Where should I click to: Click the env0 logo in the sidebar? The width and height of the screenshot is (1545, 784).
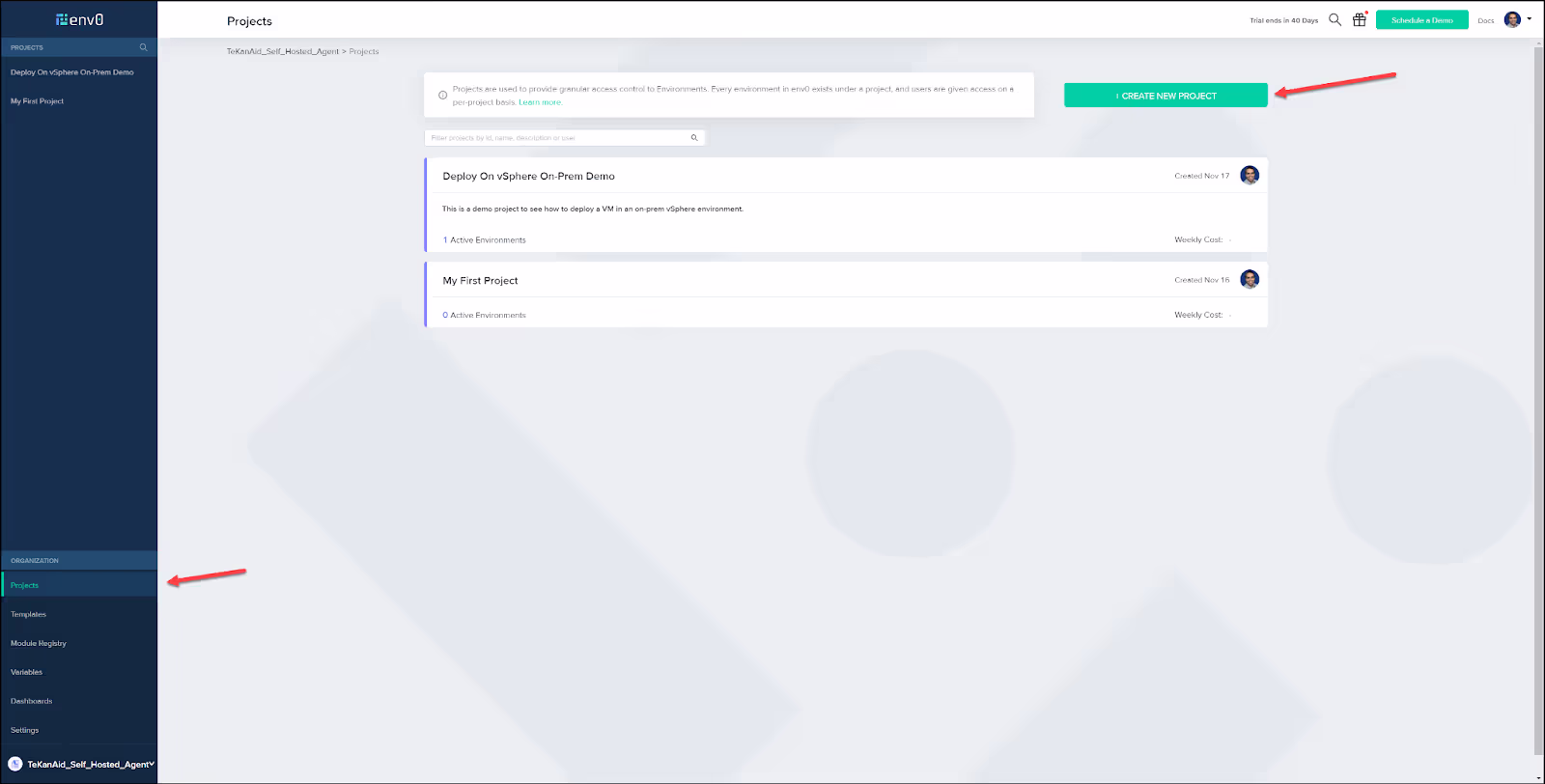[x=80, y=19]
